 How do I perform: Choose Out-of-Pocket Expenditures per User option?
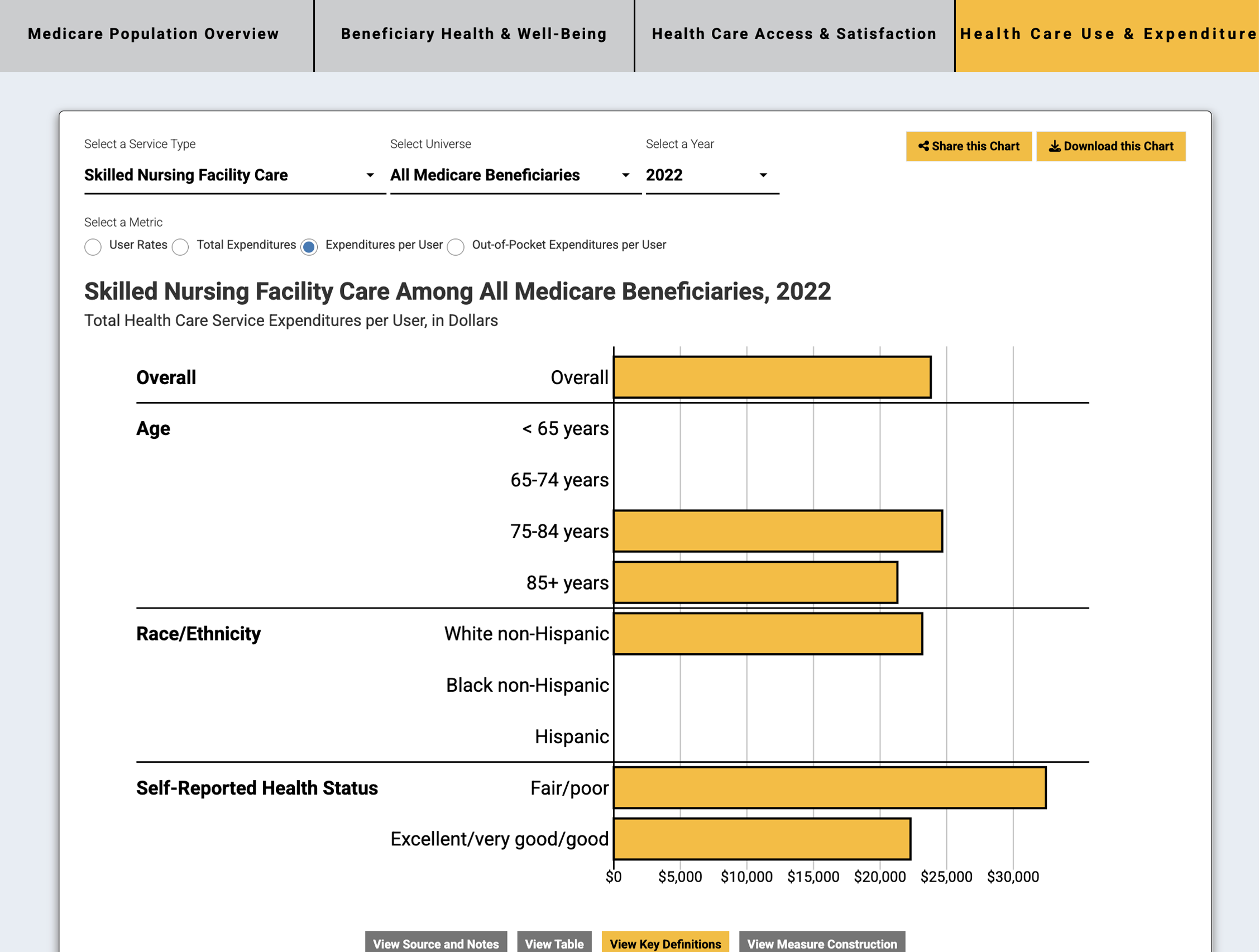pos(456,247)
